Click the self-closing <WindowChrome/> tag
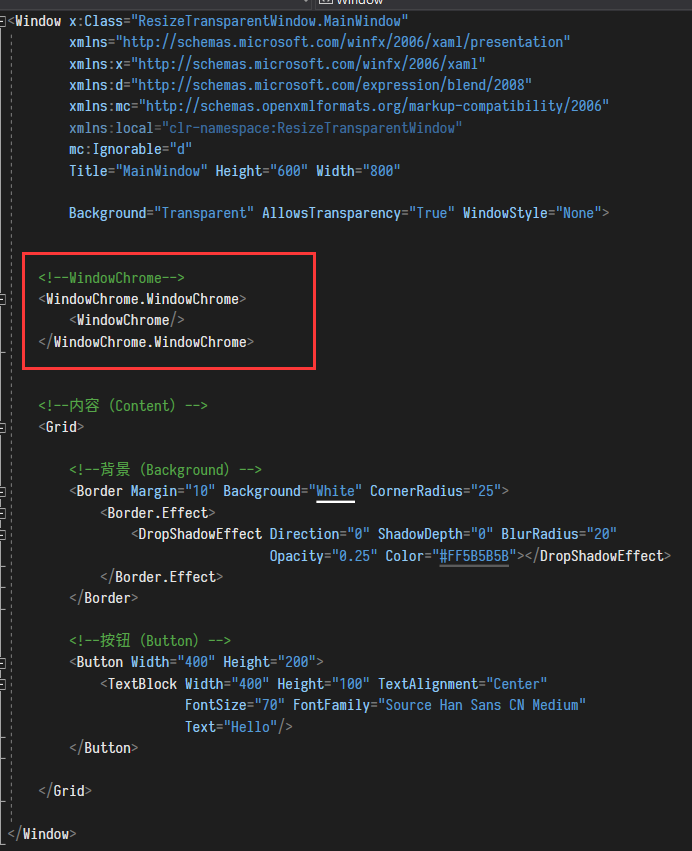Viewport: 692px width, 851px height. tap(127, 320)
